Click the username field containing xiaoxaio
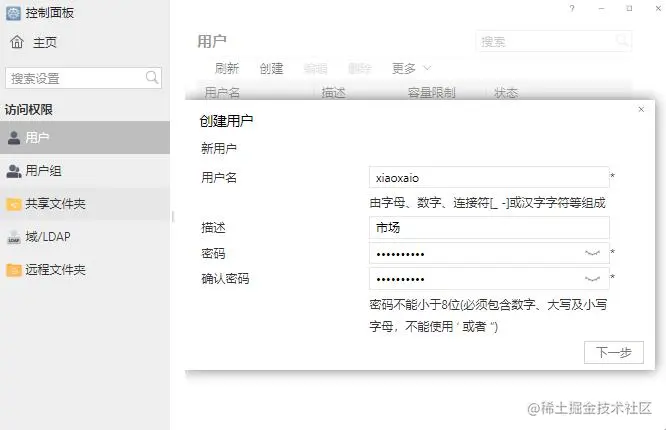The image size is (666, 430). [x=489, y=178]
